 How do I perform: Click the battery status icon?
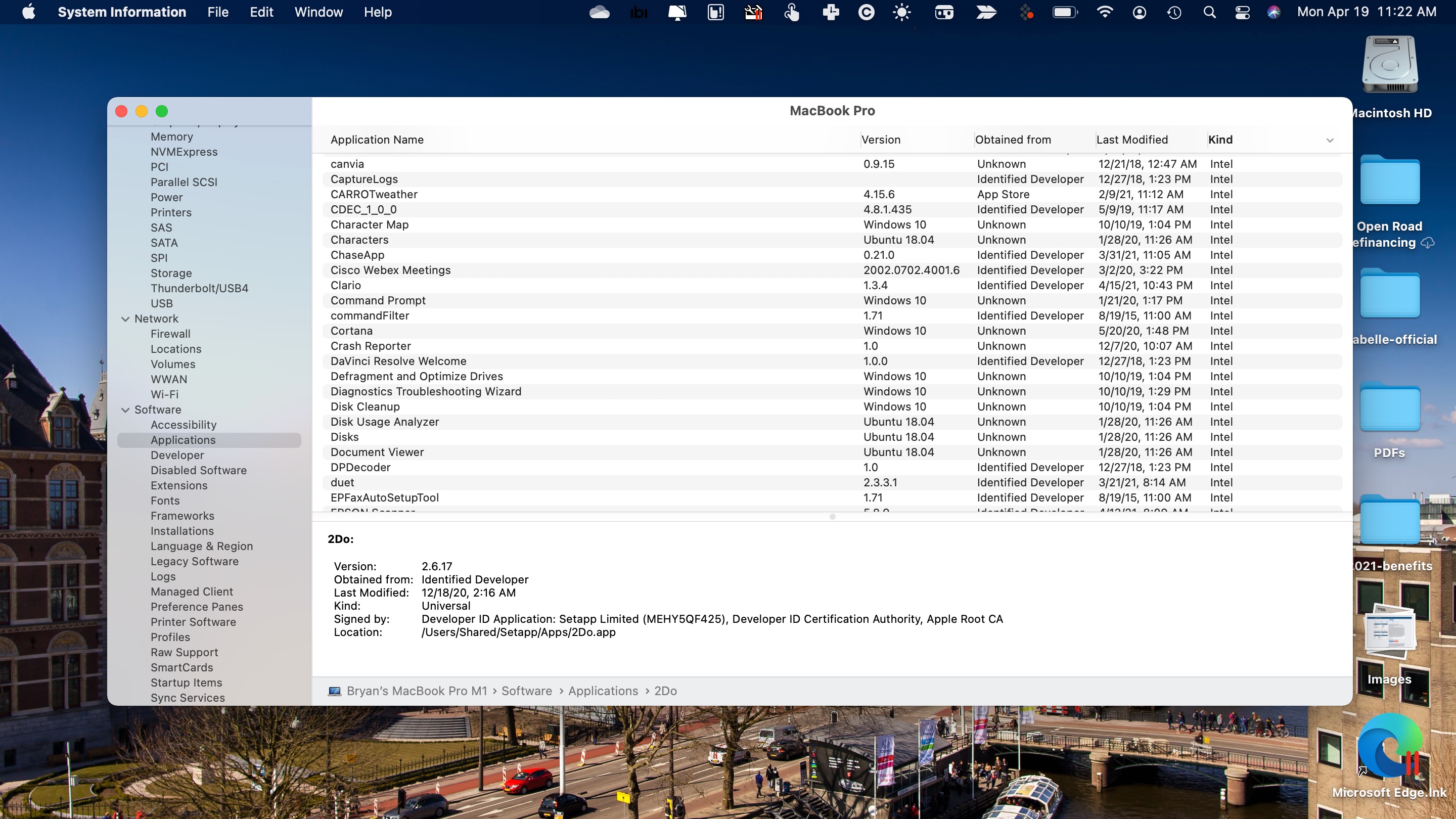pos(1065,12)
